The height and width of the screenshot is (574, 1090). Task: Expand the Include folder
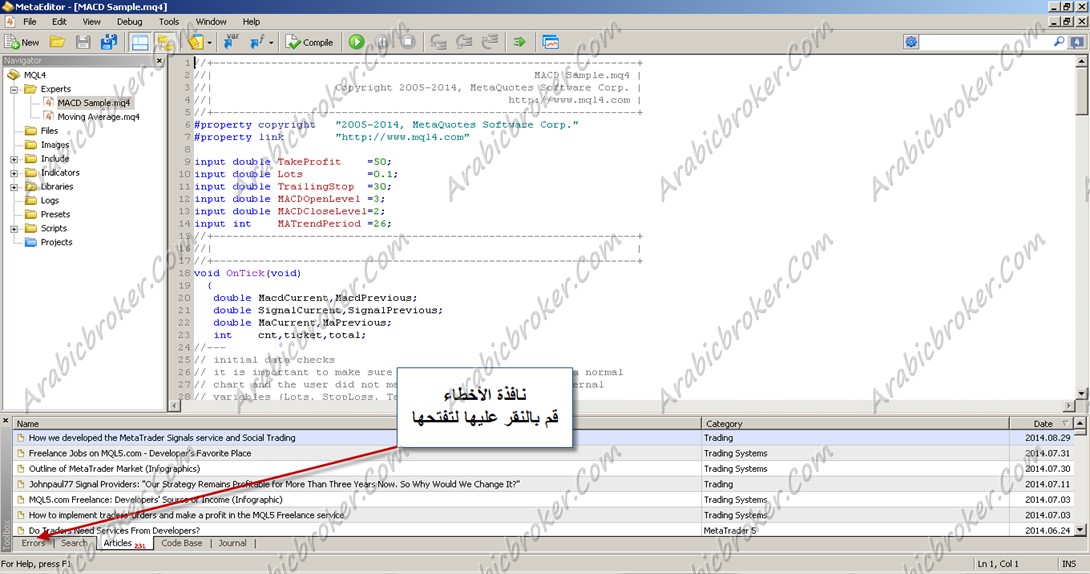(14, 159)
